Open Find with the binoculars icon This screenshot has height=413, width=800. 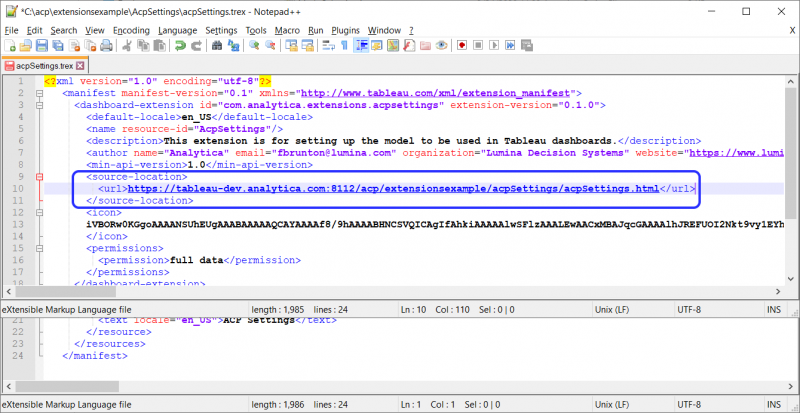click(217, 46)
